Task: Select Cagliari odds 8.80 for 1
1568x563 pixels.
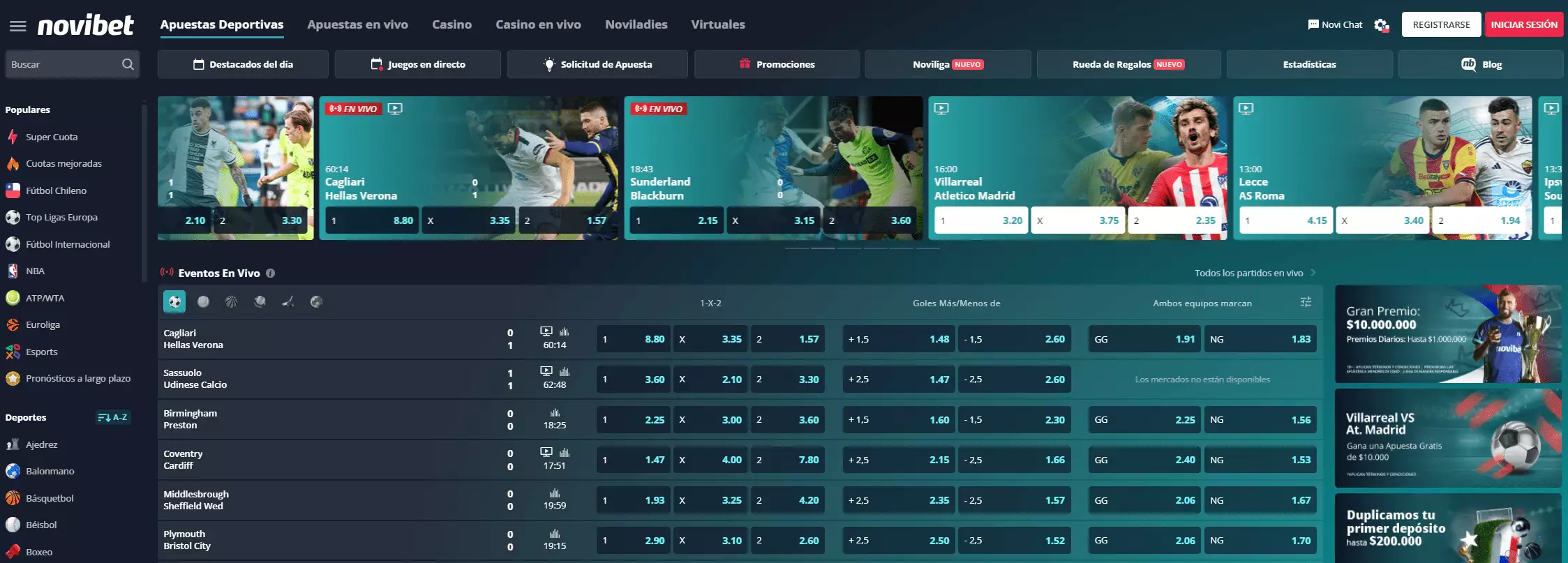Action: pos(634,339)
